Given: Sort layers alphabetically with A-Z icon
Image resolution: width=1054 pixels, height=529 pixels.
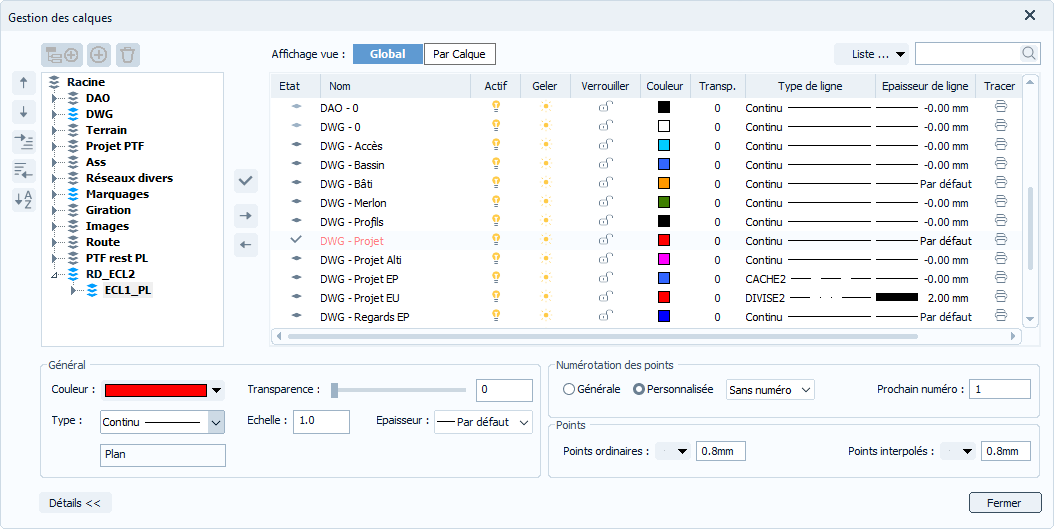Looking at the screenshot, I should point(24,200).
